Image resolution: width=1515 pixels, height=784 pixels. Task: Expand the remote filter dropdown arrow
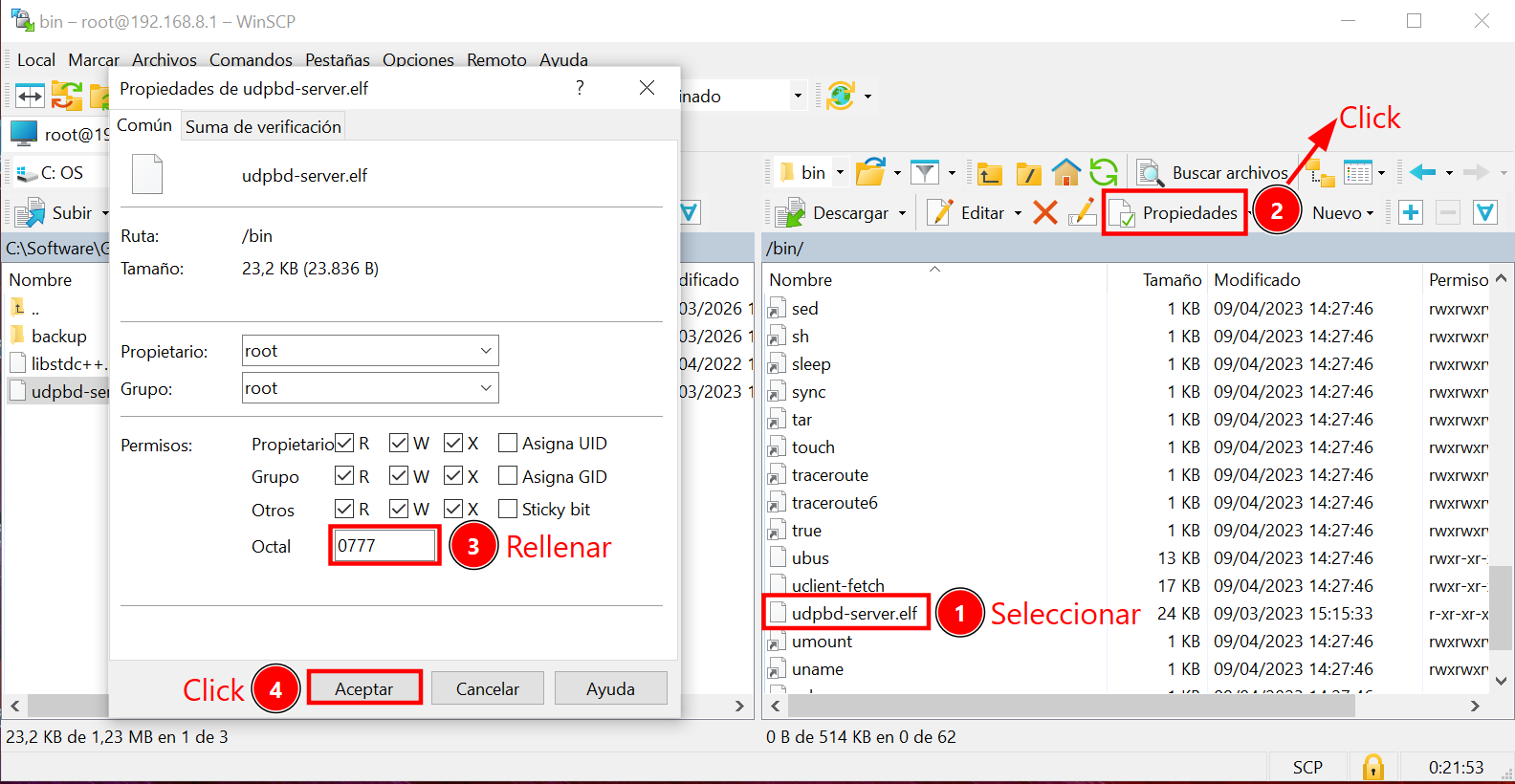[952, 173]
